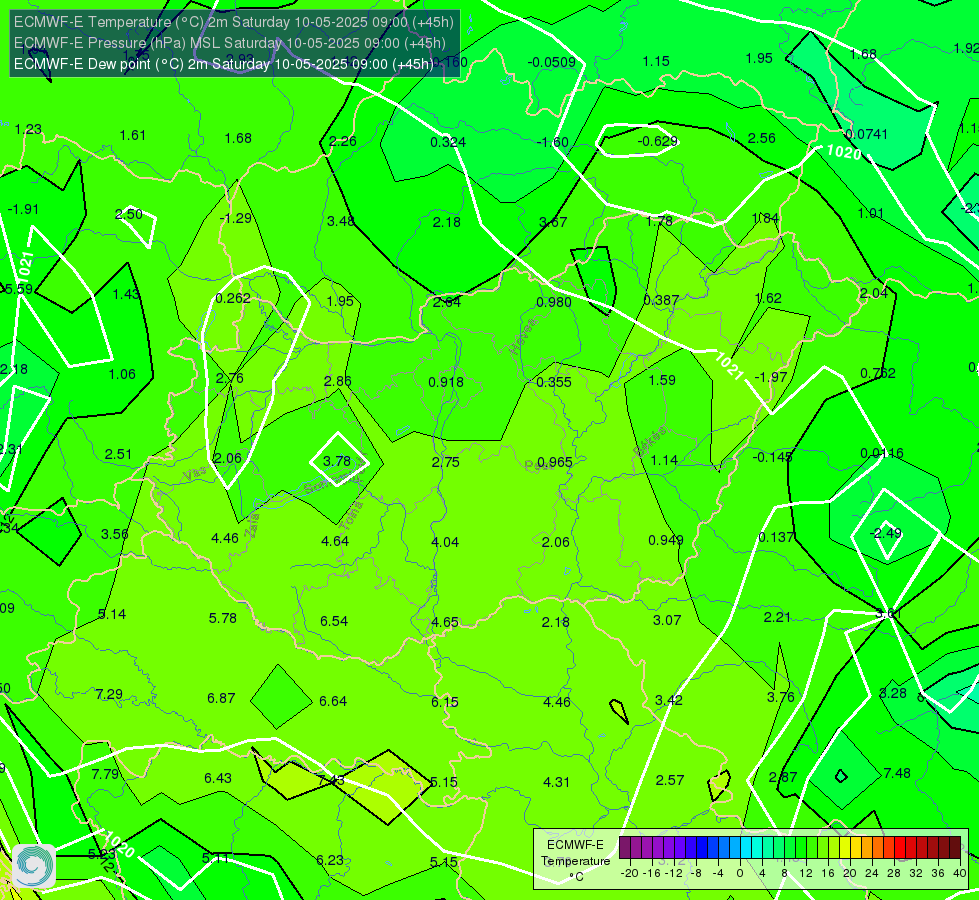Click the dew point value -1.91
This screenshot has height=900, width=979.
[23, 209]
